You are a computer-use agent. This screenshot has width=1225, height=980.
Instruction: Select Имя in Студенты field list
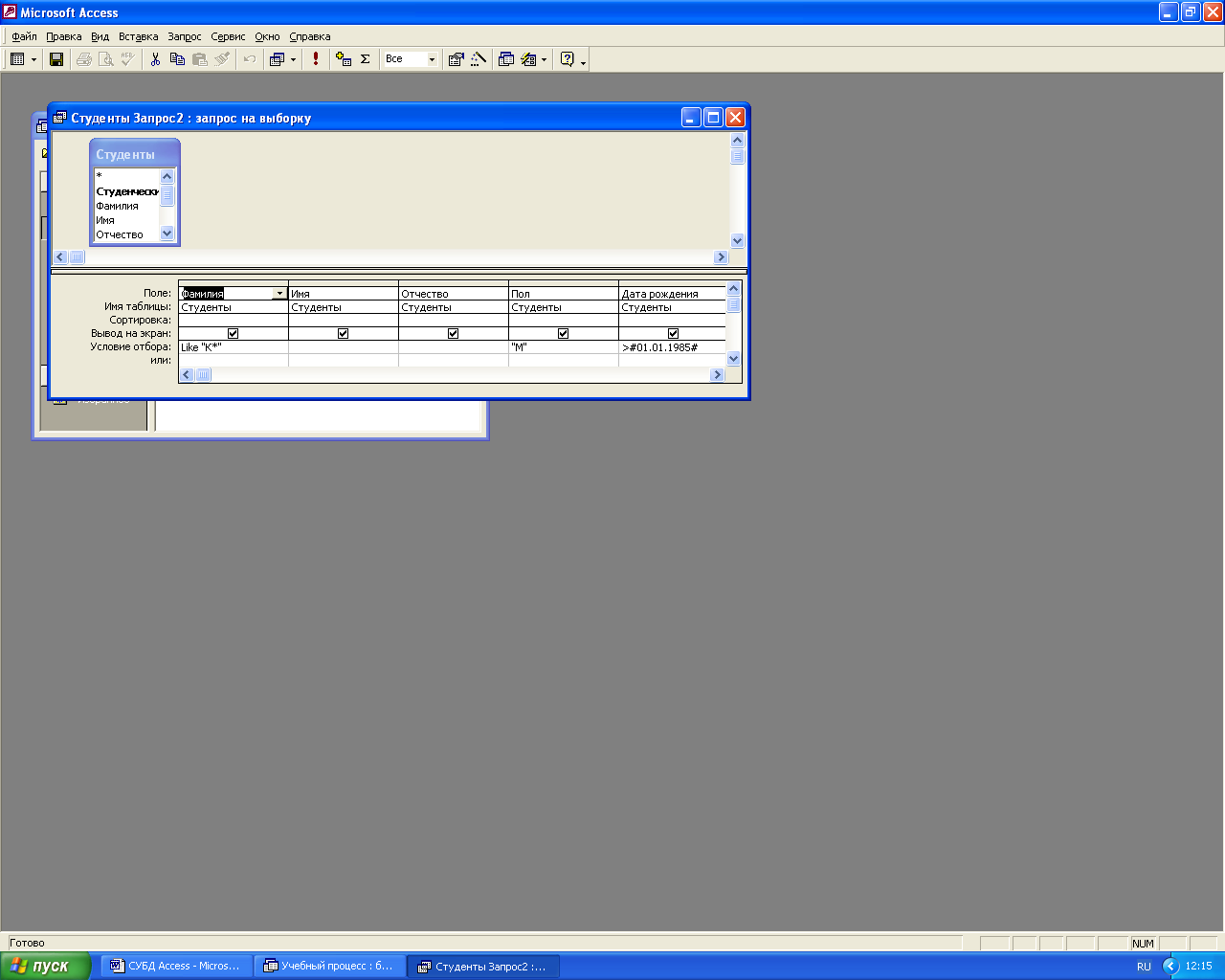126,220
